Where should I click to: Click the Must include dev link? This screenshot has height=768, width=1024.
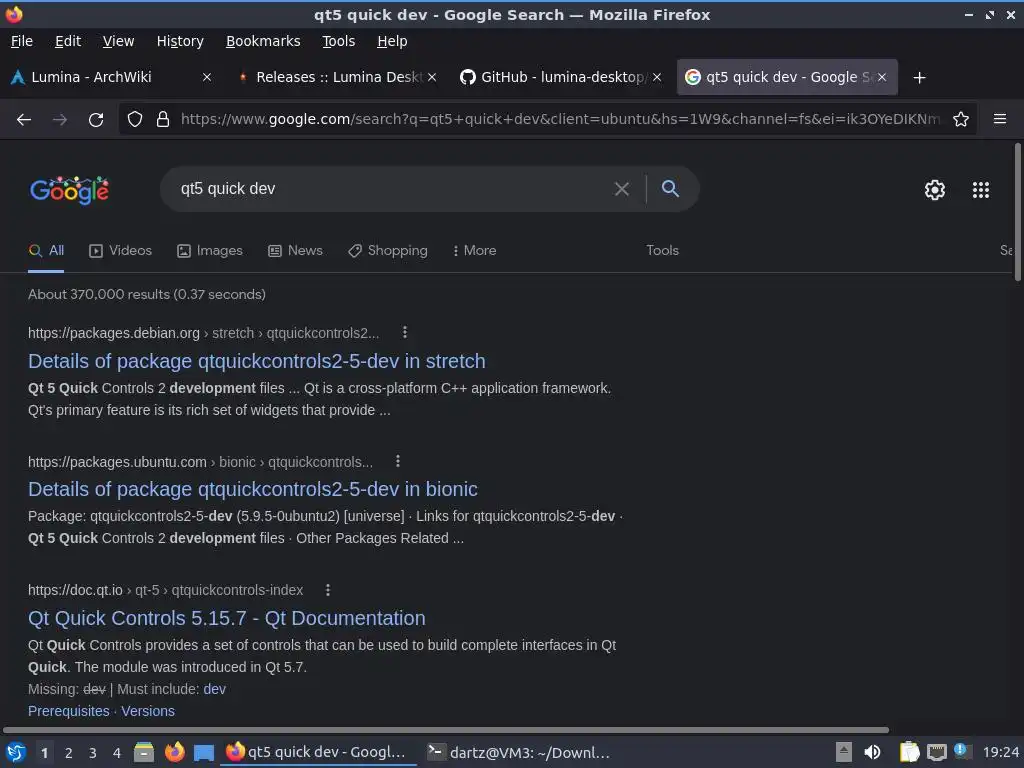214,689
